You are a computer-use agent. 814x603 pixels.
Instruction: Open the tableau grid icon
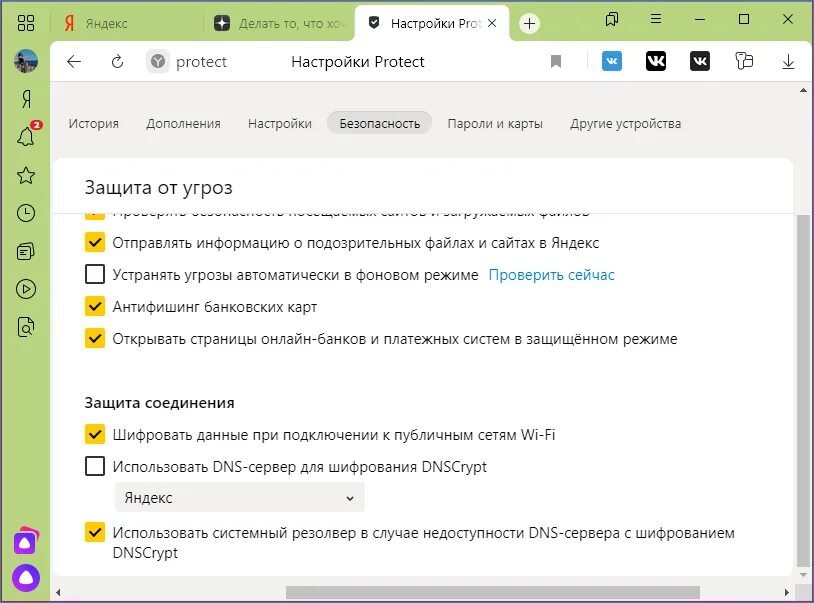coord(25,23)
